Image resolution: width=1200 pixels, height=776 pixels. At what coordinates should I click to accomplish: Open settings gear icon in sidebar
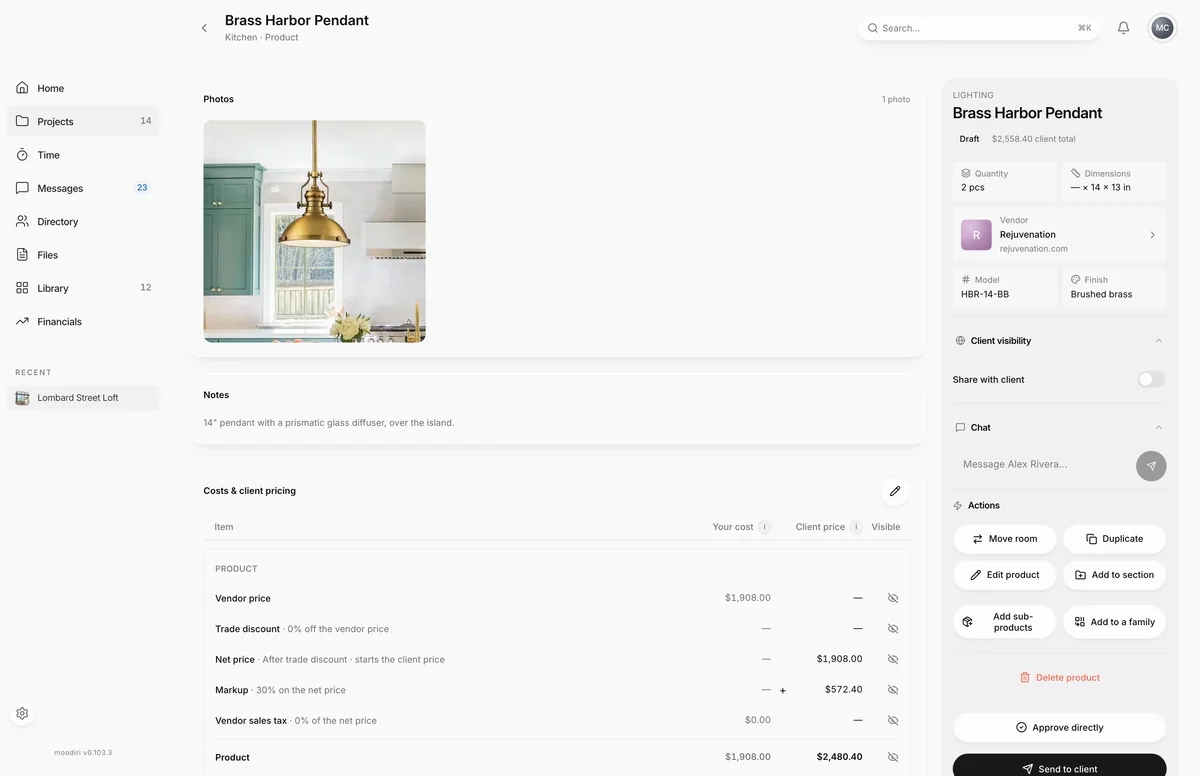click(22, 713)
